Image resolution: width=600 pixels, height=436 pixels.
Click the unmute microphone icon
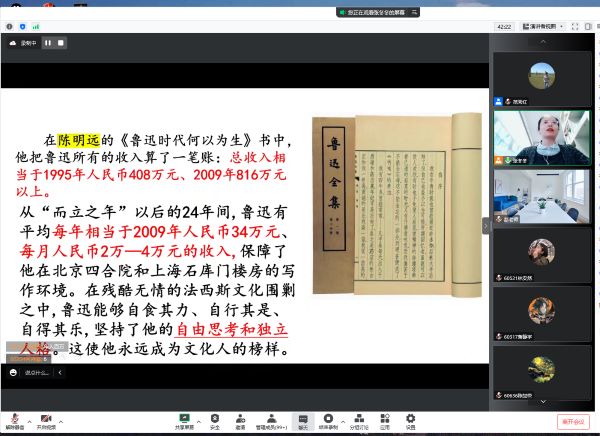tap(13, 417)
